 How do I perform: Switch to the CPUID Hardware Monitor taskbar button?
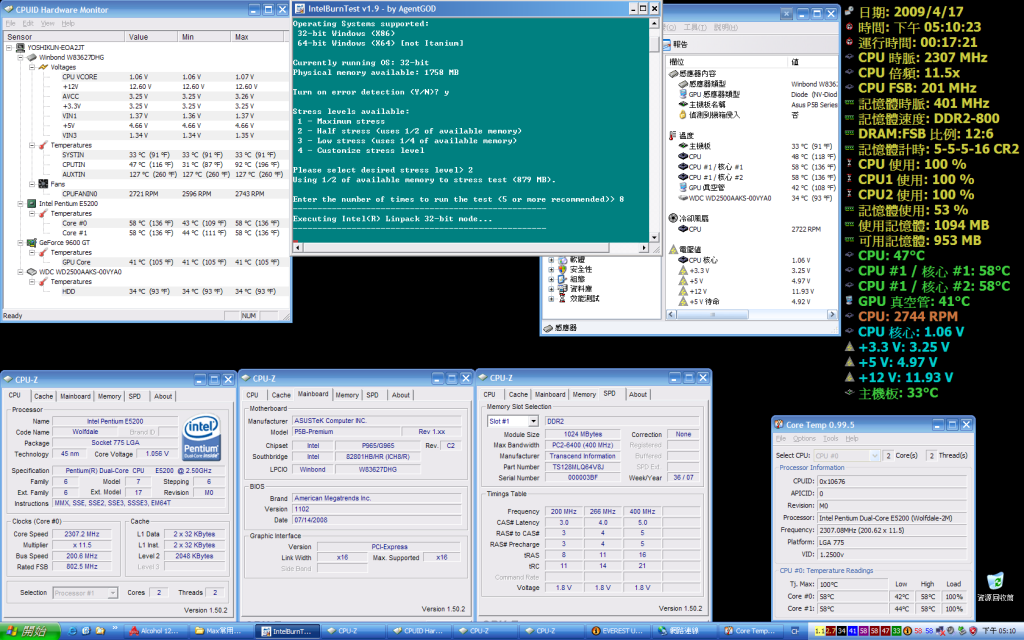point(419,631)
